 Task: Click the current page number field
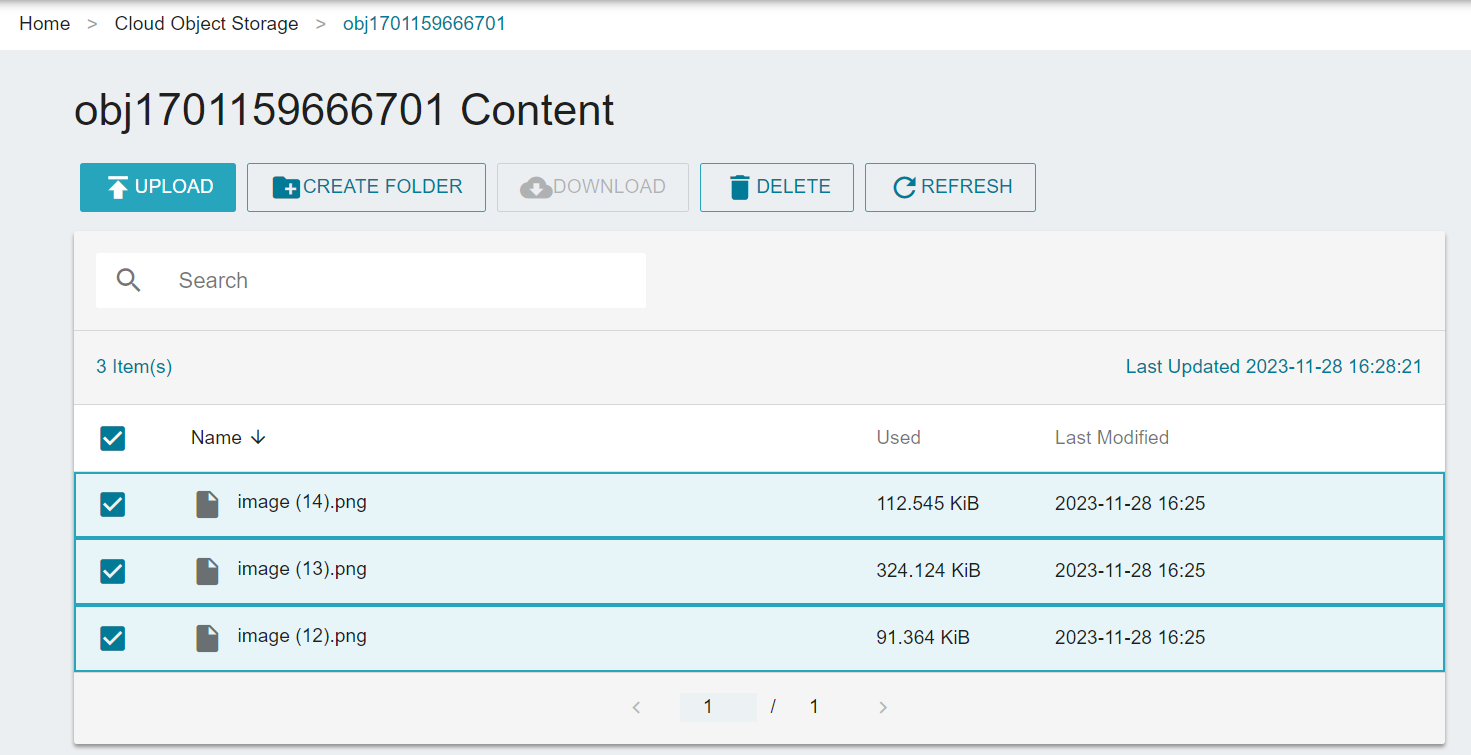click(x=716, y=707)
